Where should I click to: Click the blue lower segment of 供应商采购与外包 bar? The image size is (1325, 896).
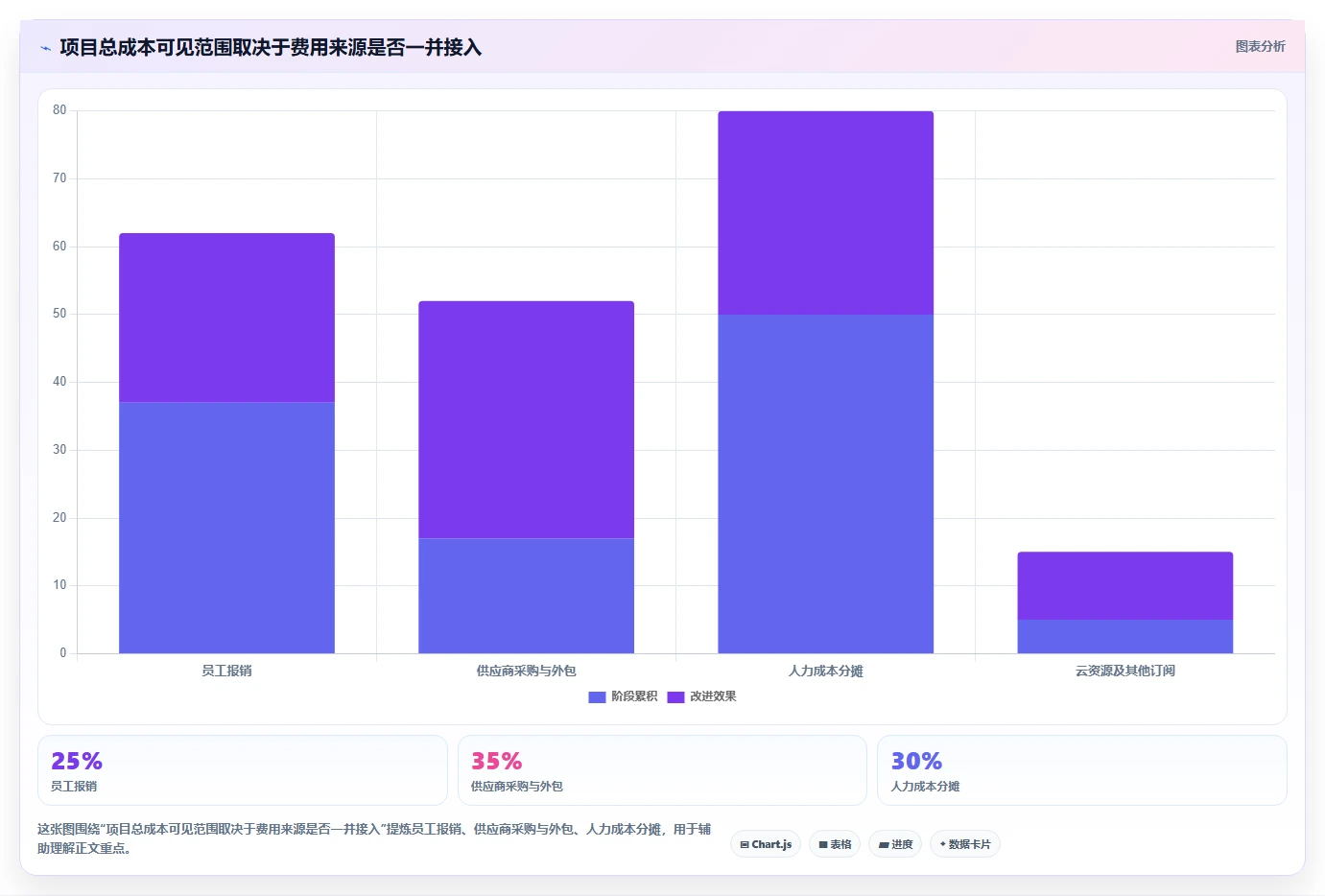(526, 596)
